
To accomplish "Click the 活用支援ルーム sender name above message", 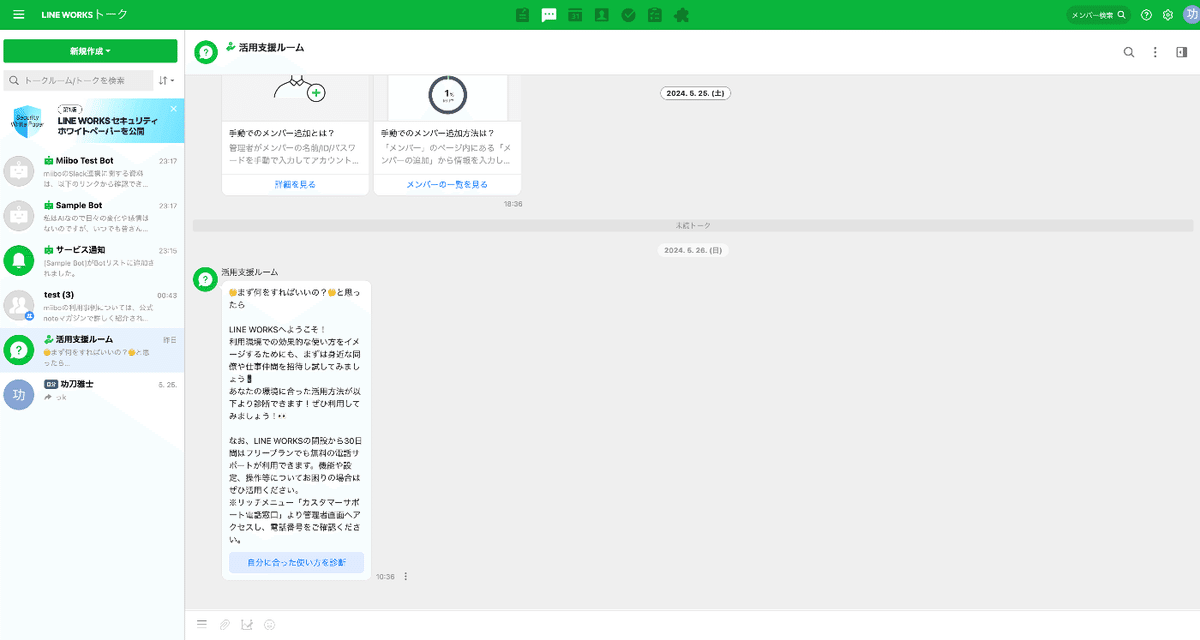I will [x=249, y=272].
